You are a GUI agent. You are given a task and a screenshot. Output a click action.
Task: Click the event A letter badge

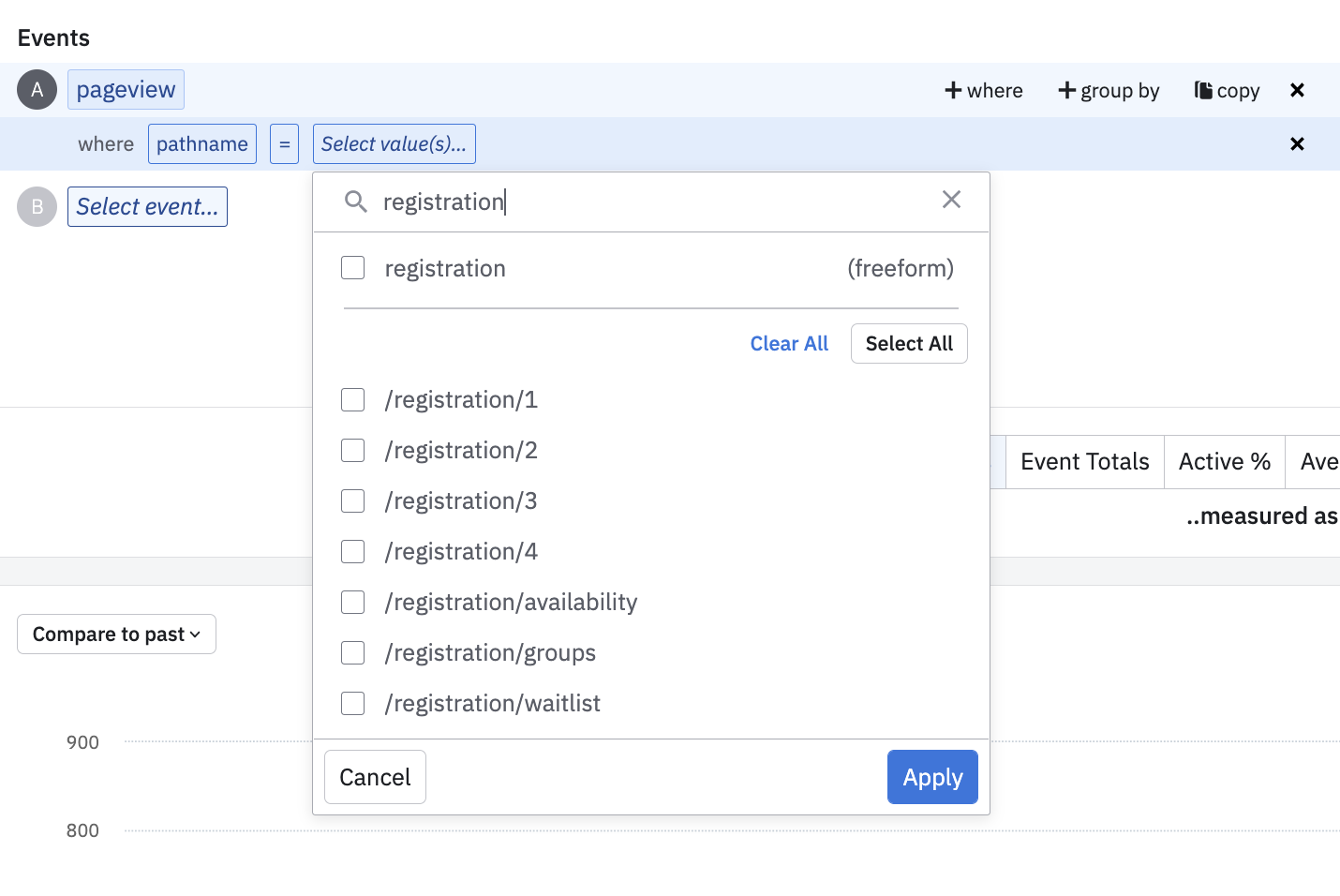click(37, 90)
